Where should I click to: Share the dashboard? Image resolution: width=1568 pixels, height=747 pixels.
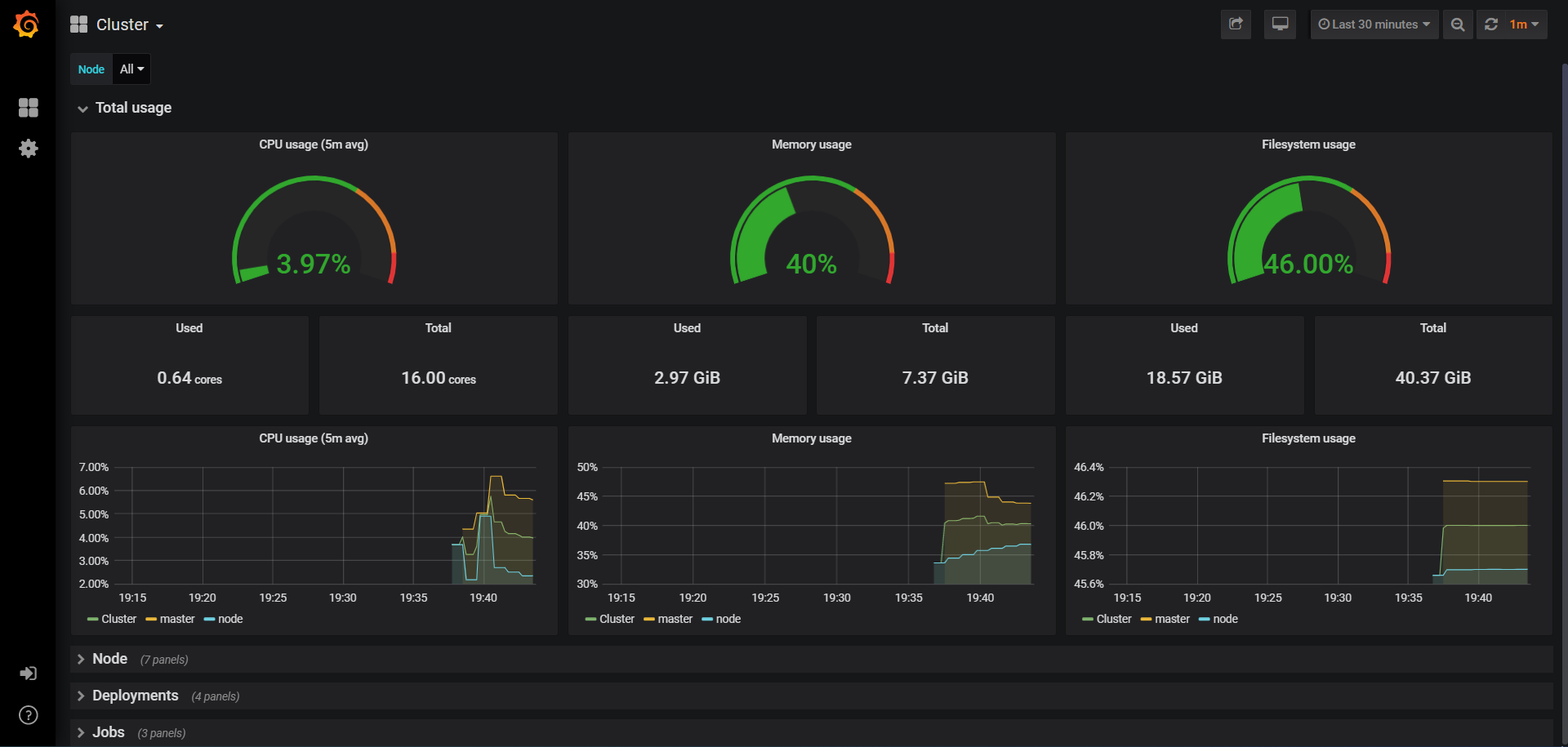click(x=1236, y=24)
